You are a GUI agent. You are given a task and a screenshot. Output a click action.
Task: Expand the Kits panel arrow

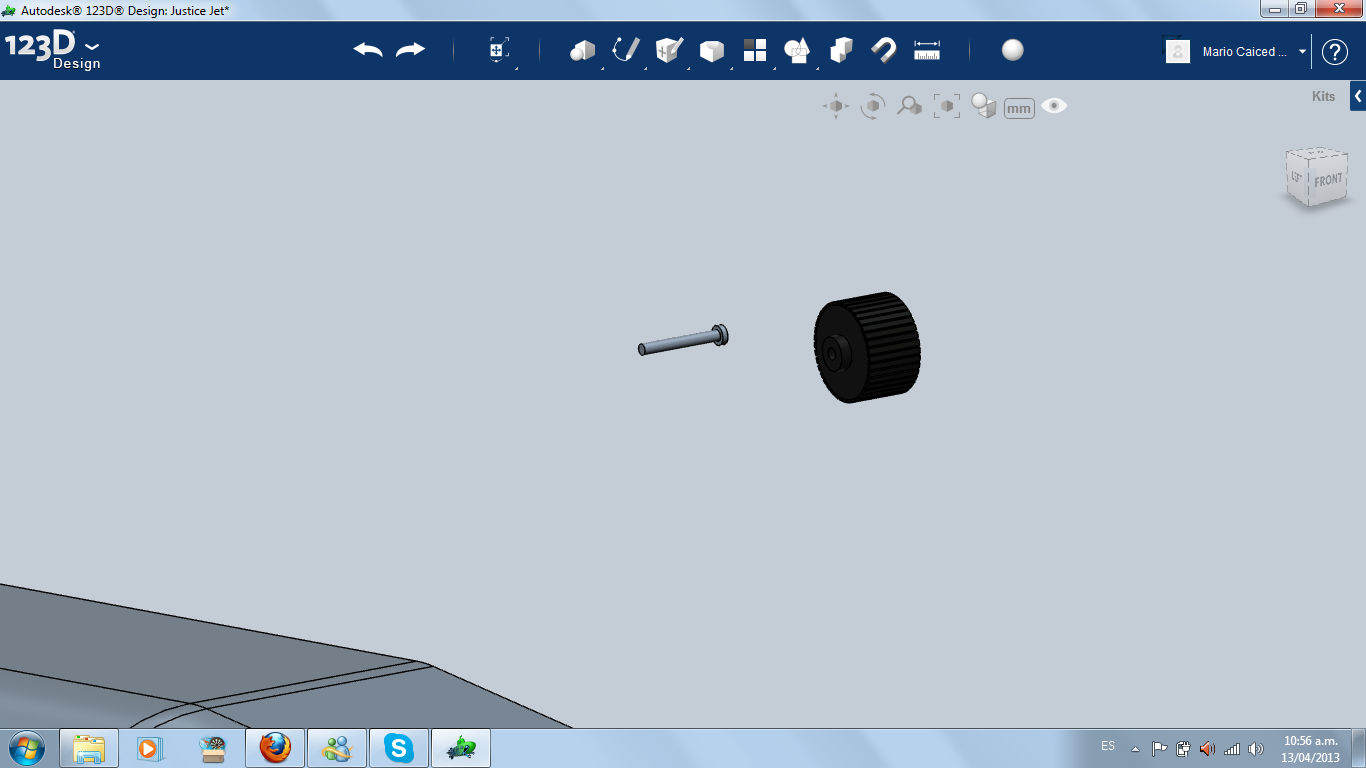(1358, 97)
